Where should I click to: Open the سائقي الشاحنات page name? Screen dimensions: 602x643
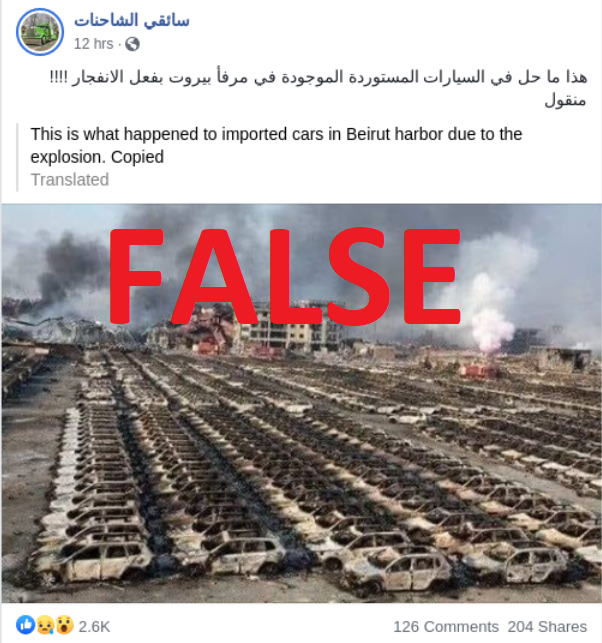132,20
